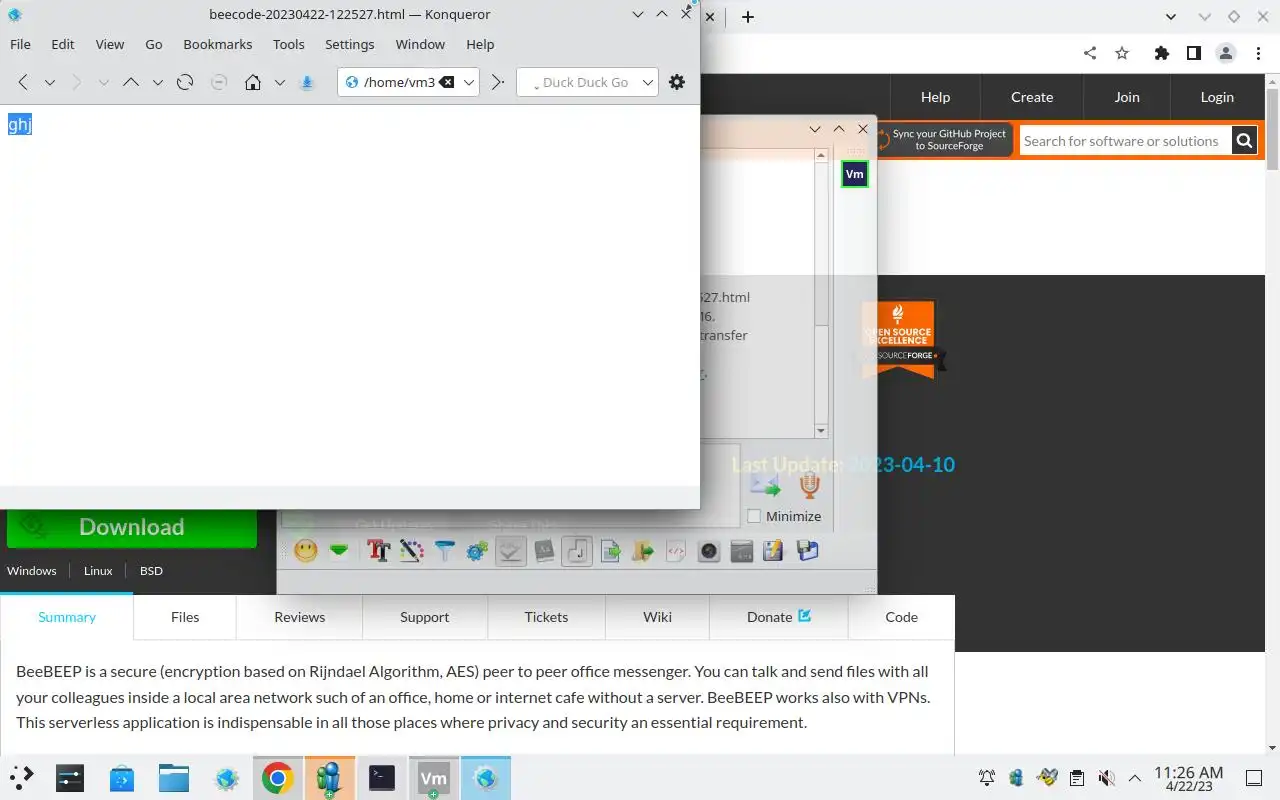This screenshot has height=800, width=1280.
Task: Open the View menu in Konqueror
Action: (110, 44)
